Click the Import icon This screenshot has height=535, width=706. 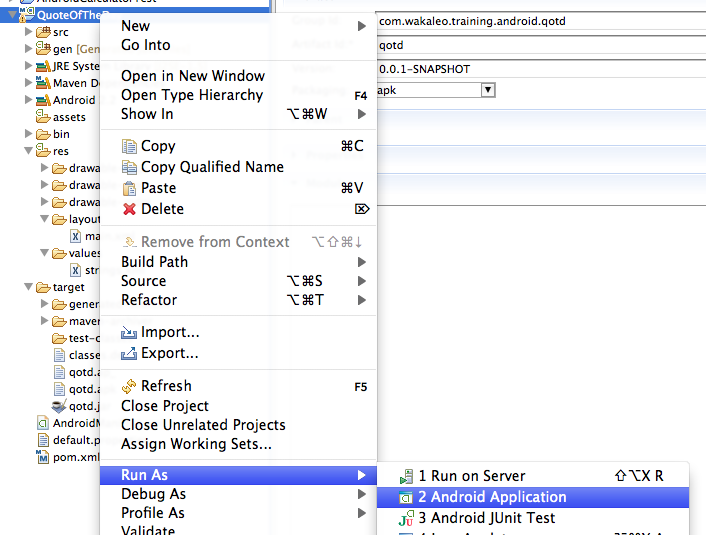tap(129, 333)
